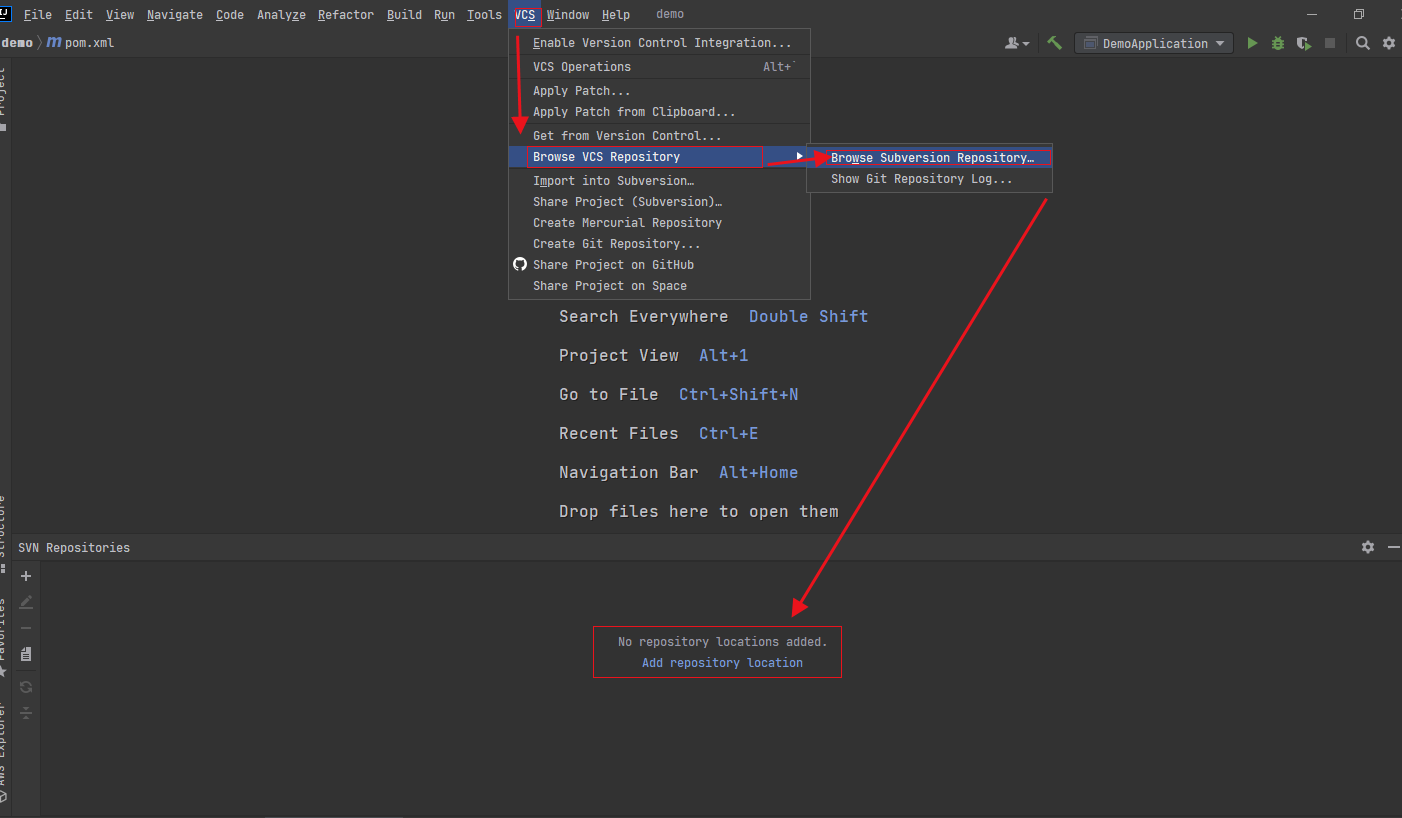This screenshot has height=818, width=1402.
Task: Open the AWS Explorer tool window tab
Action: coord(4,752)
